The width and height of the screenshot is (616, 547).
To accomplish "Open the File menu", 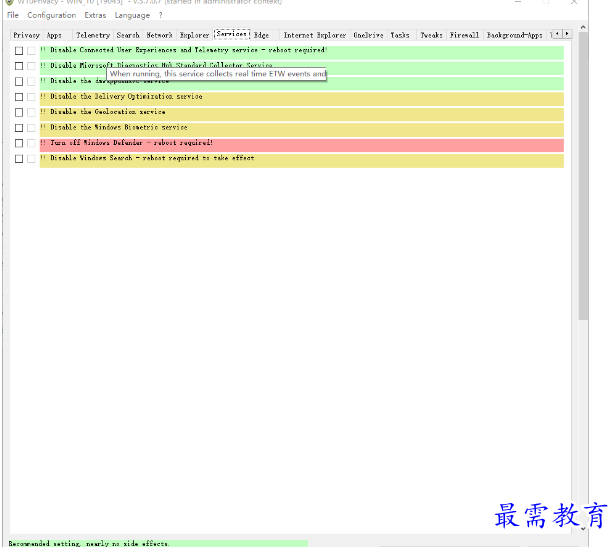I will [13, 15].
